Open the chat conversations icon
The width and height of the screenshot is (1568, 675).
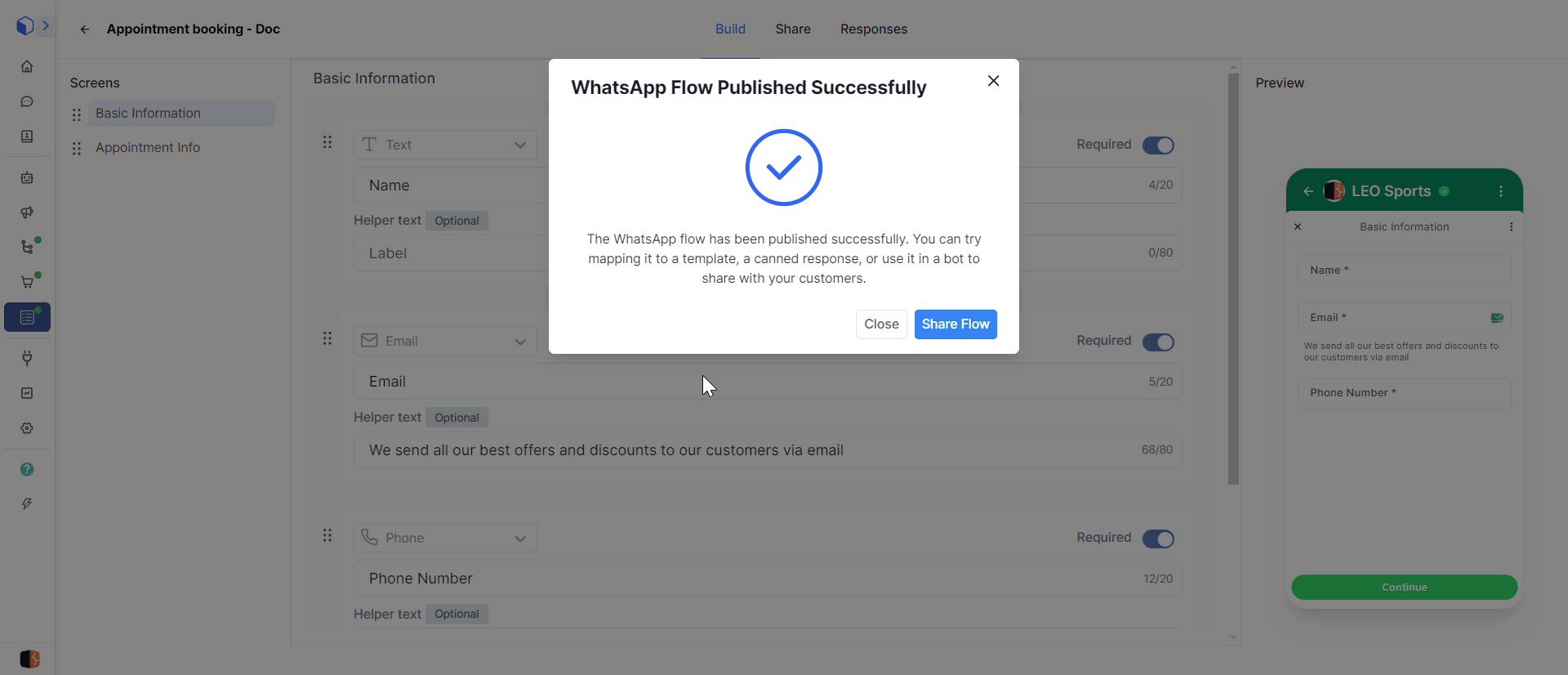tap(27, 101)
